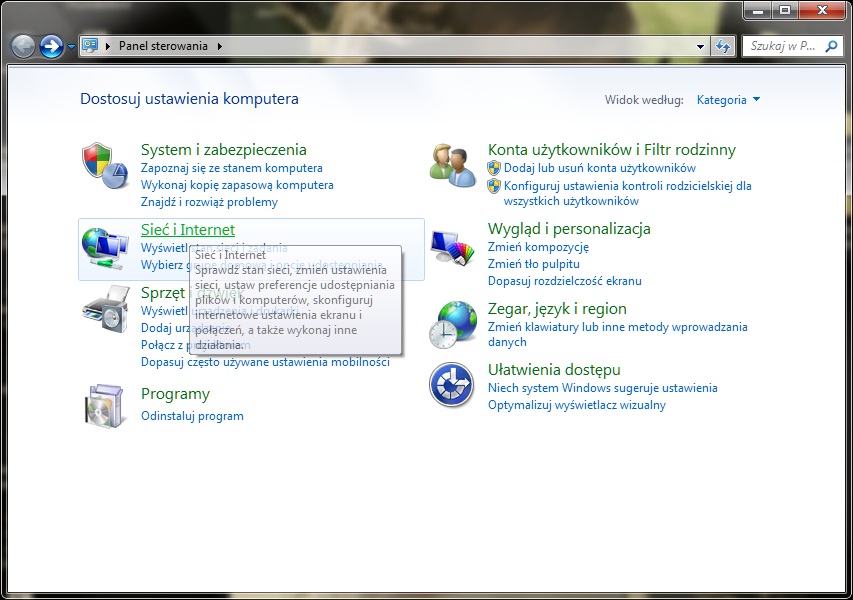Viewport: 853px width, 600px height.
Task: Open System i zabezpieczenia category
Action: (x=224, y=150)
